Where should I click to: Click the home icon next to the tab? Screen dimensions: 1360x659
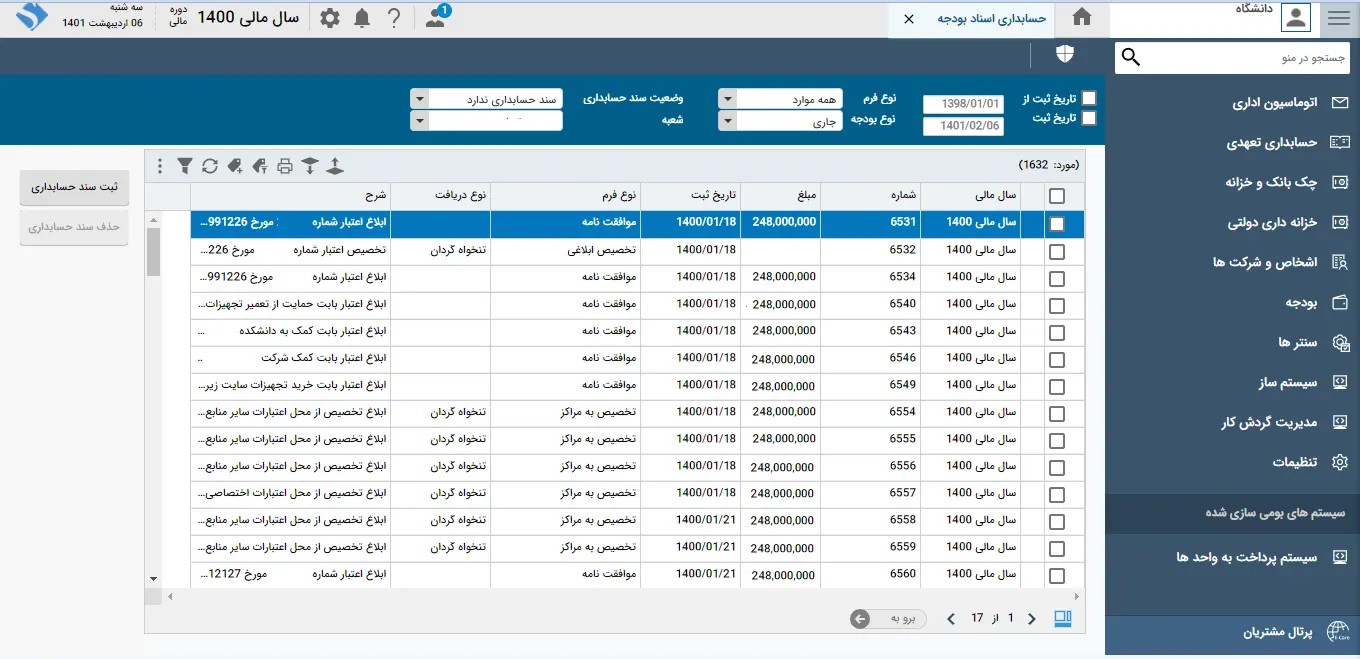(1081, 18)
